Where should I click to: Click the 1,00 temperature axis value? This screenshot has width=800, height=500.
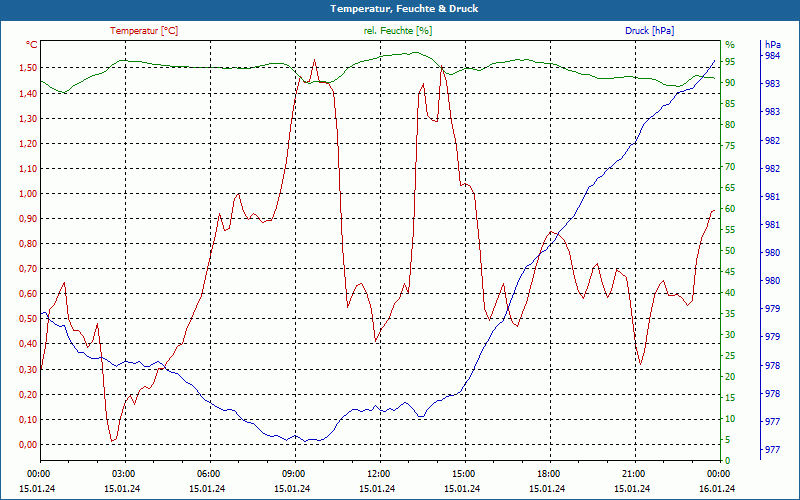(28, 193)
